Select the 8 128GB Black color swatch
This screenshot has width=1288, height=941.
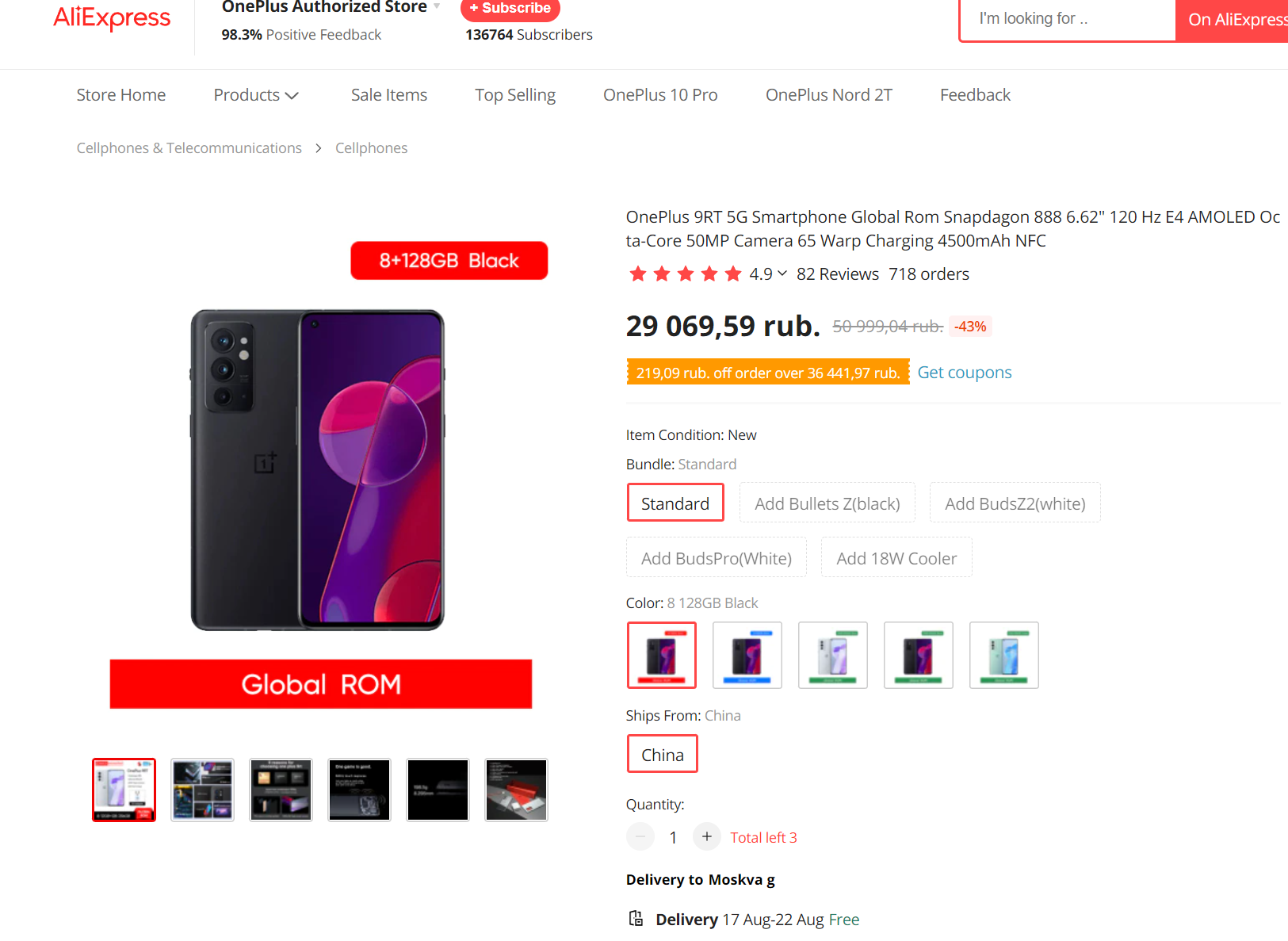tap(662, 655)
